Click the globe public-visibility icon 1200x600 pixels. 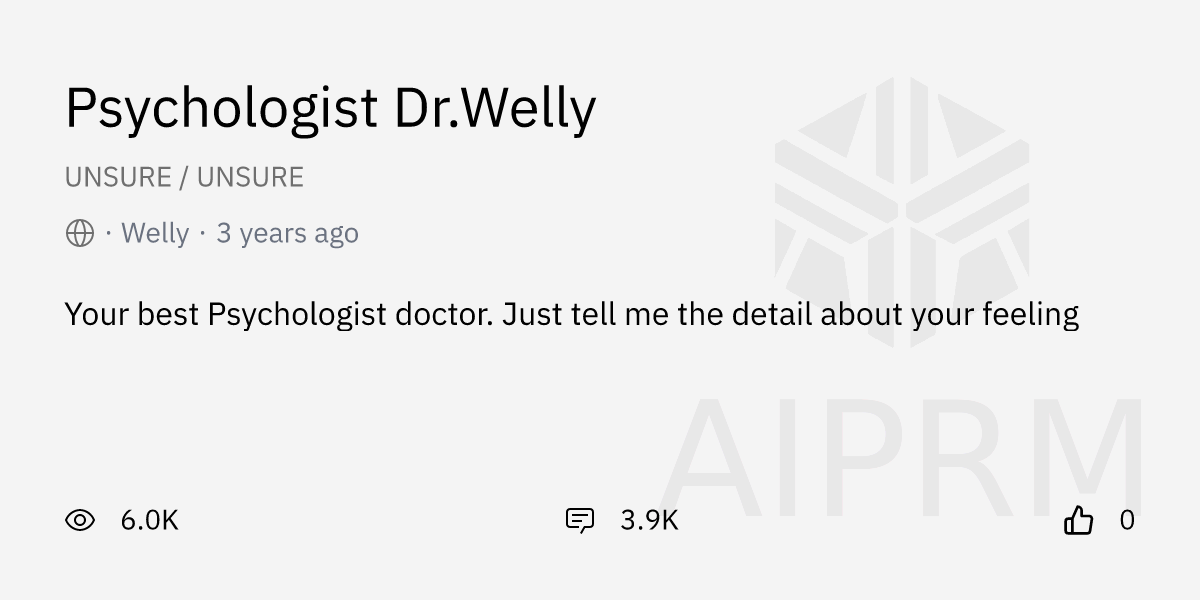coord(80,233)
